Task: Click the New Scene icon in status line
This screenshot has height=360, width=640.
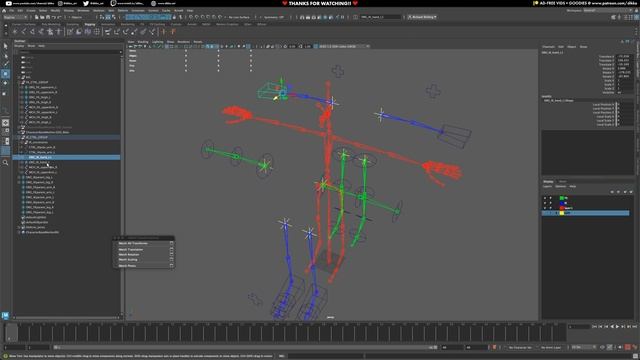Action: tap(37, 17)
